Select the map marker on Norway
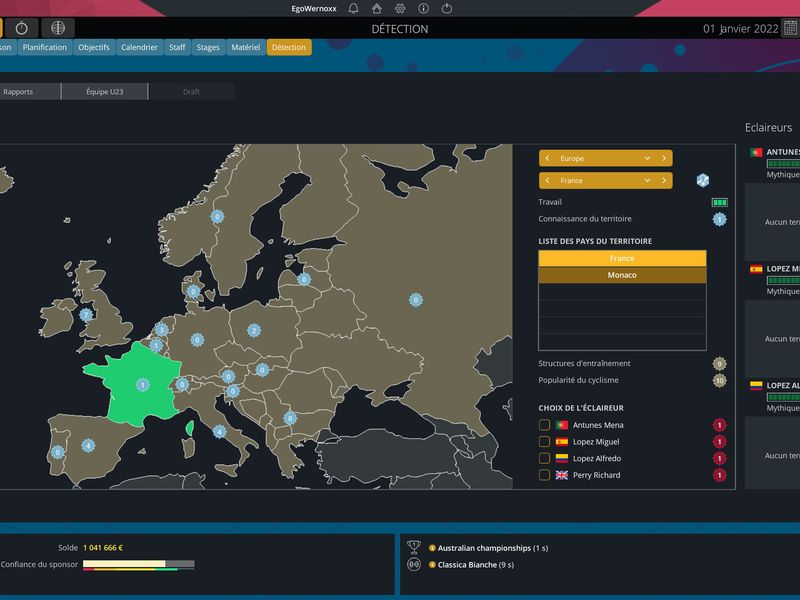 click(x=217, y=216)
